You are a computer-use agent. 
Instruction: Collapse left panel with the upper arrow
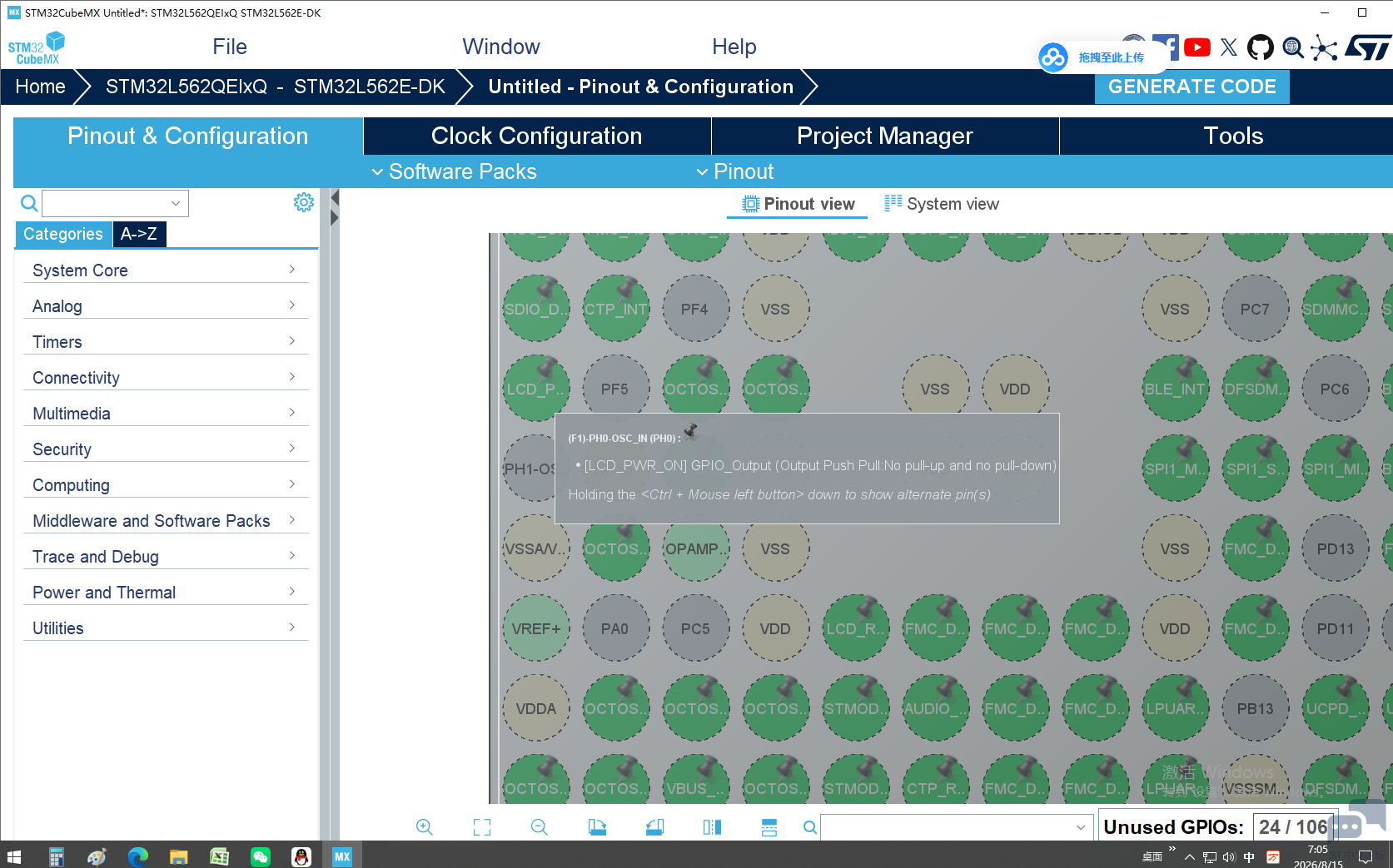coord(335,198)
